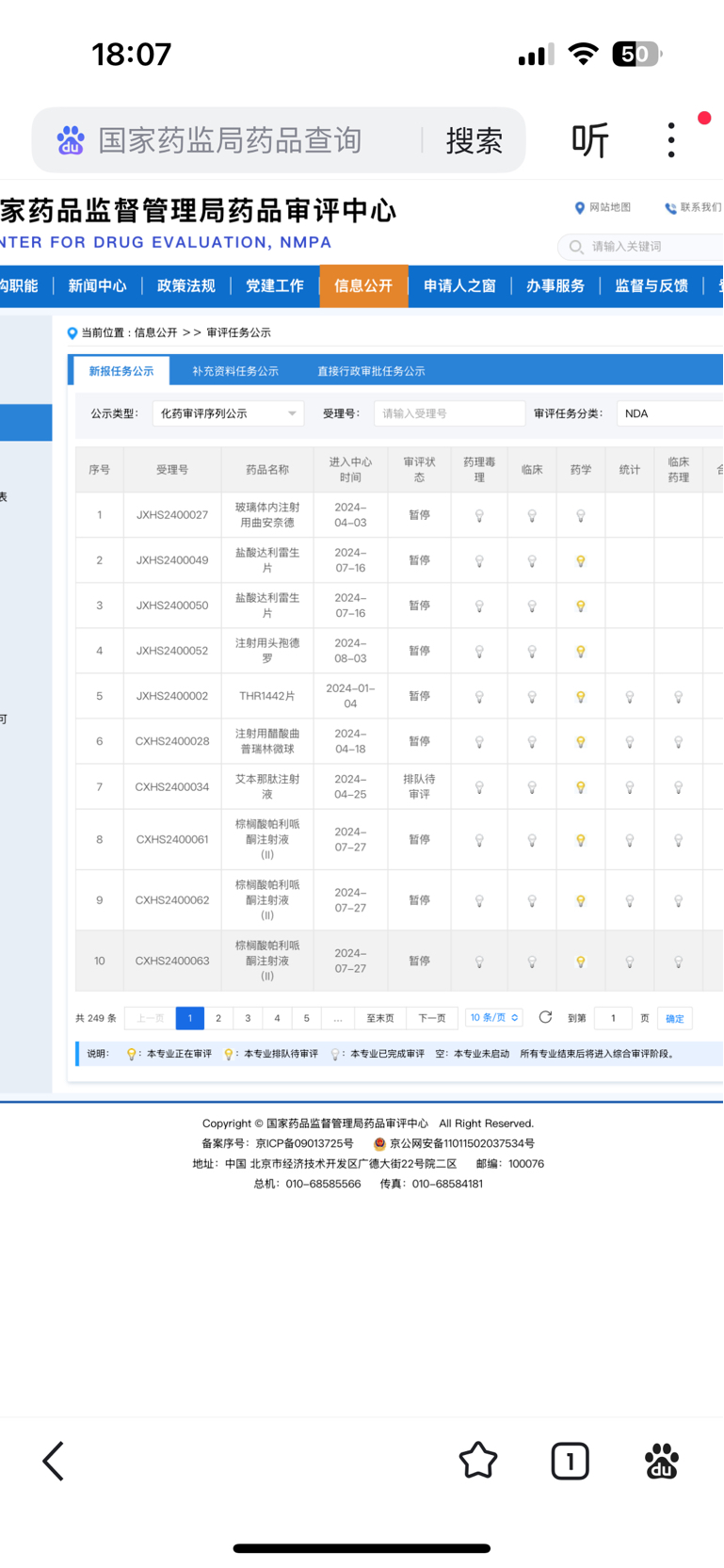Click 药理毒理 bulb for CXHS2400034
The image size is (724, 1568).
[479, 787]
